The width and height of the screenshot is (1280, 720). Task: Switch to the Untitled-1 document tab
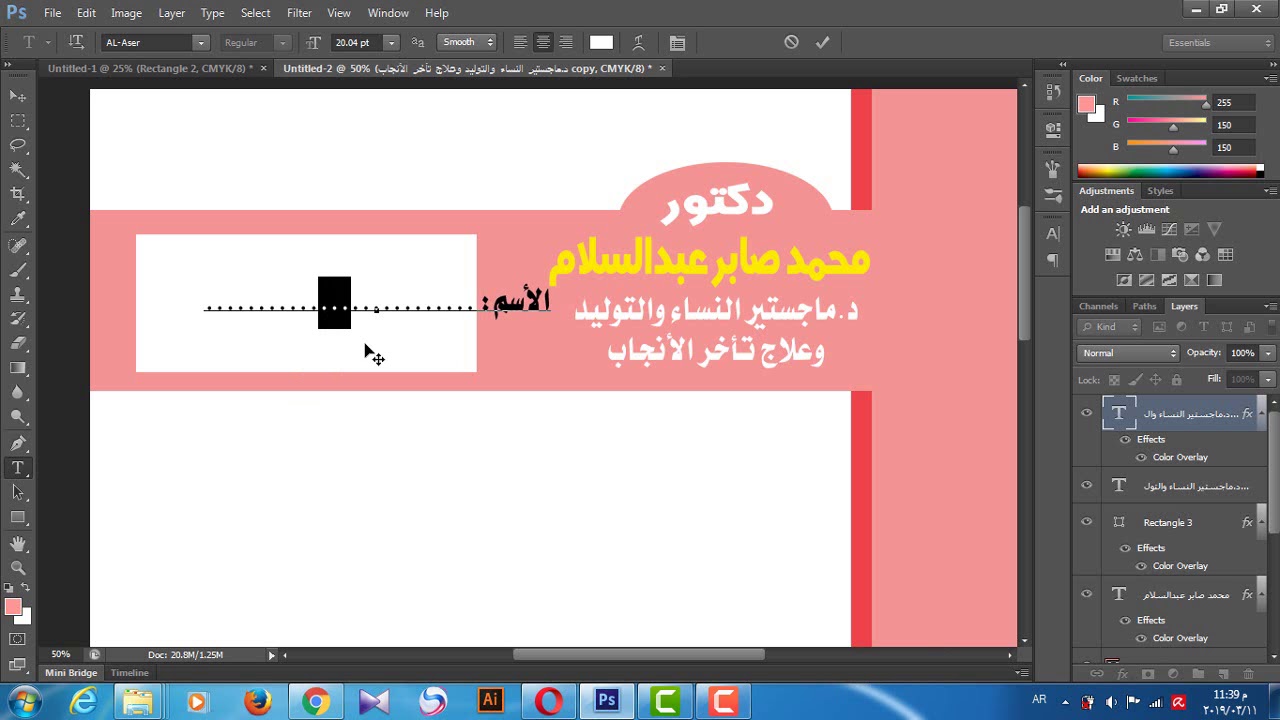tap(151, 68)
